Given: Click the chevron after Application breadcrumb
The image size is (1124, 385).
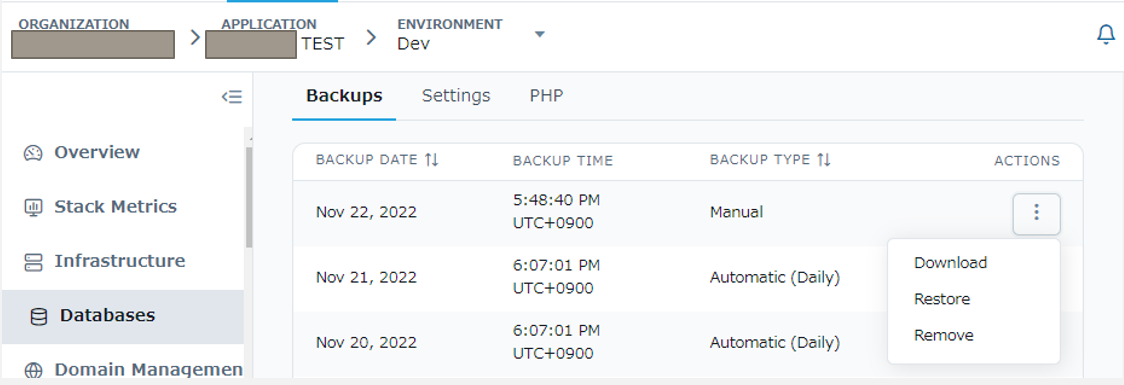Looking at the screenshot, I should click(371, 37).
